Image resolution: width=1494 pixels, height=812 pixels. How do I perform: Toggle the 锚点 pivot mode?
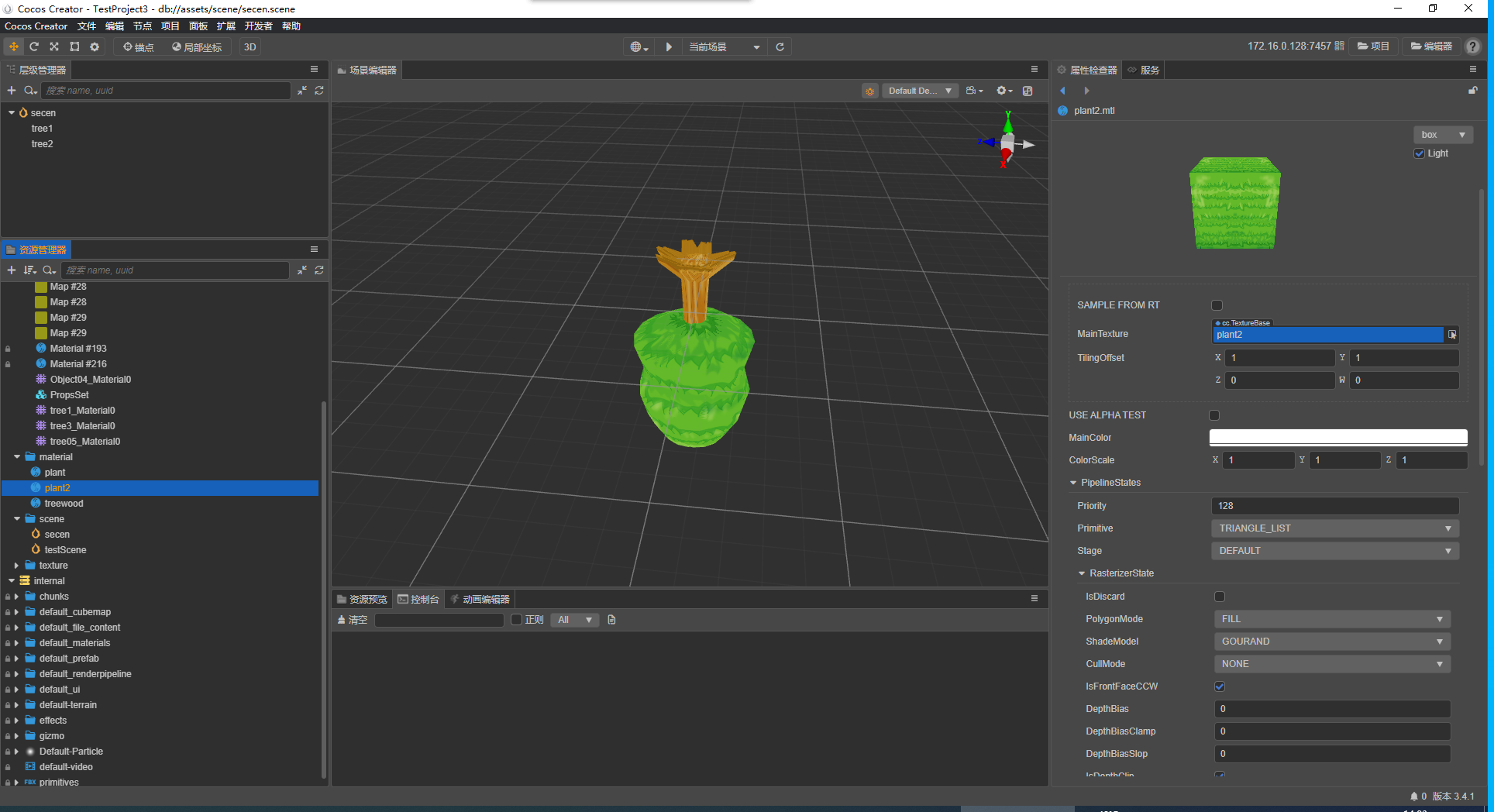[139, 47]
